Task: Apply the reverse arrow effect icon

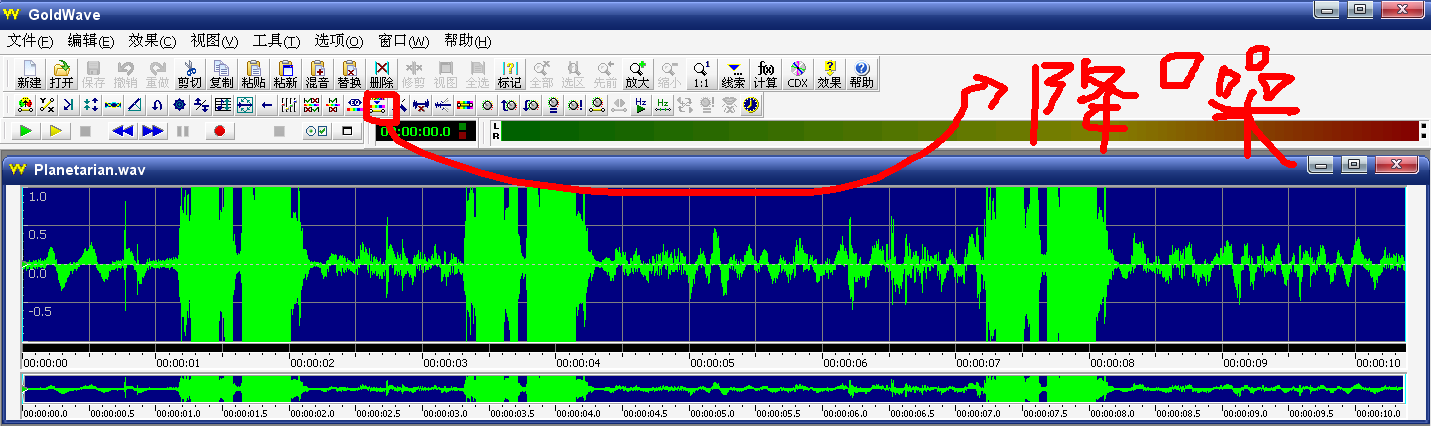Action: click(267, 104)
